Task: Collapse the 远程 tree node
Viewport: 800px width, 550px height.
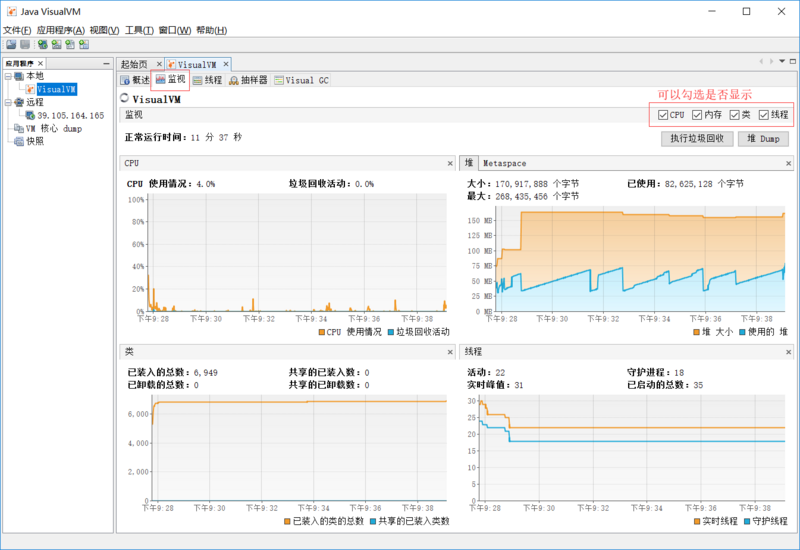Action: pos(8,102)
